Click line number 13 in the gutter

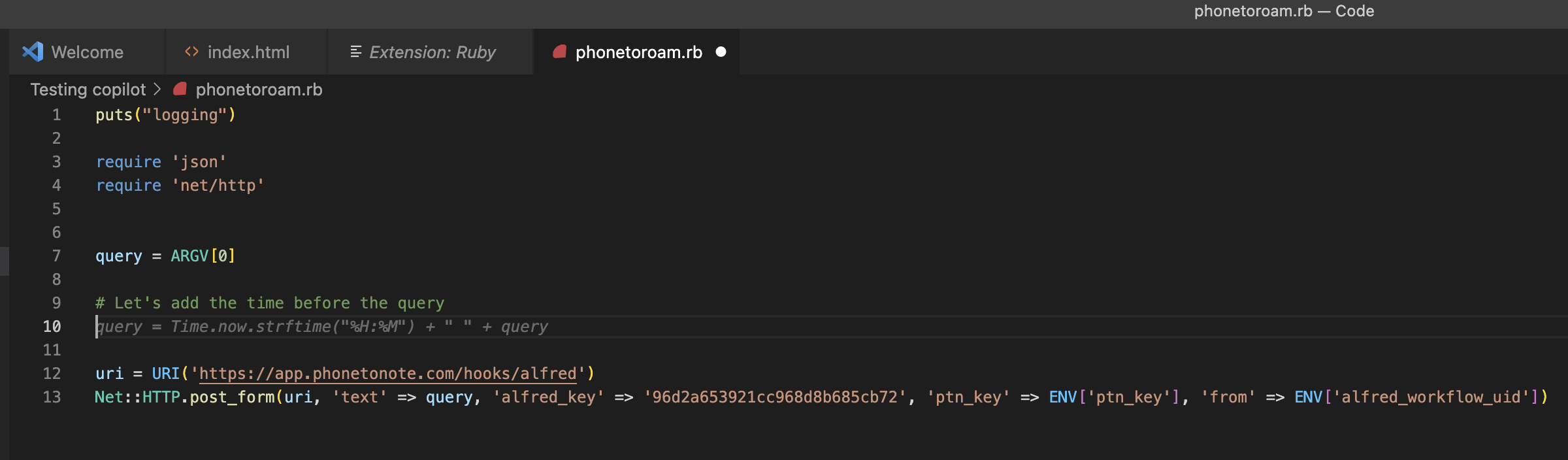click(52, 397)
